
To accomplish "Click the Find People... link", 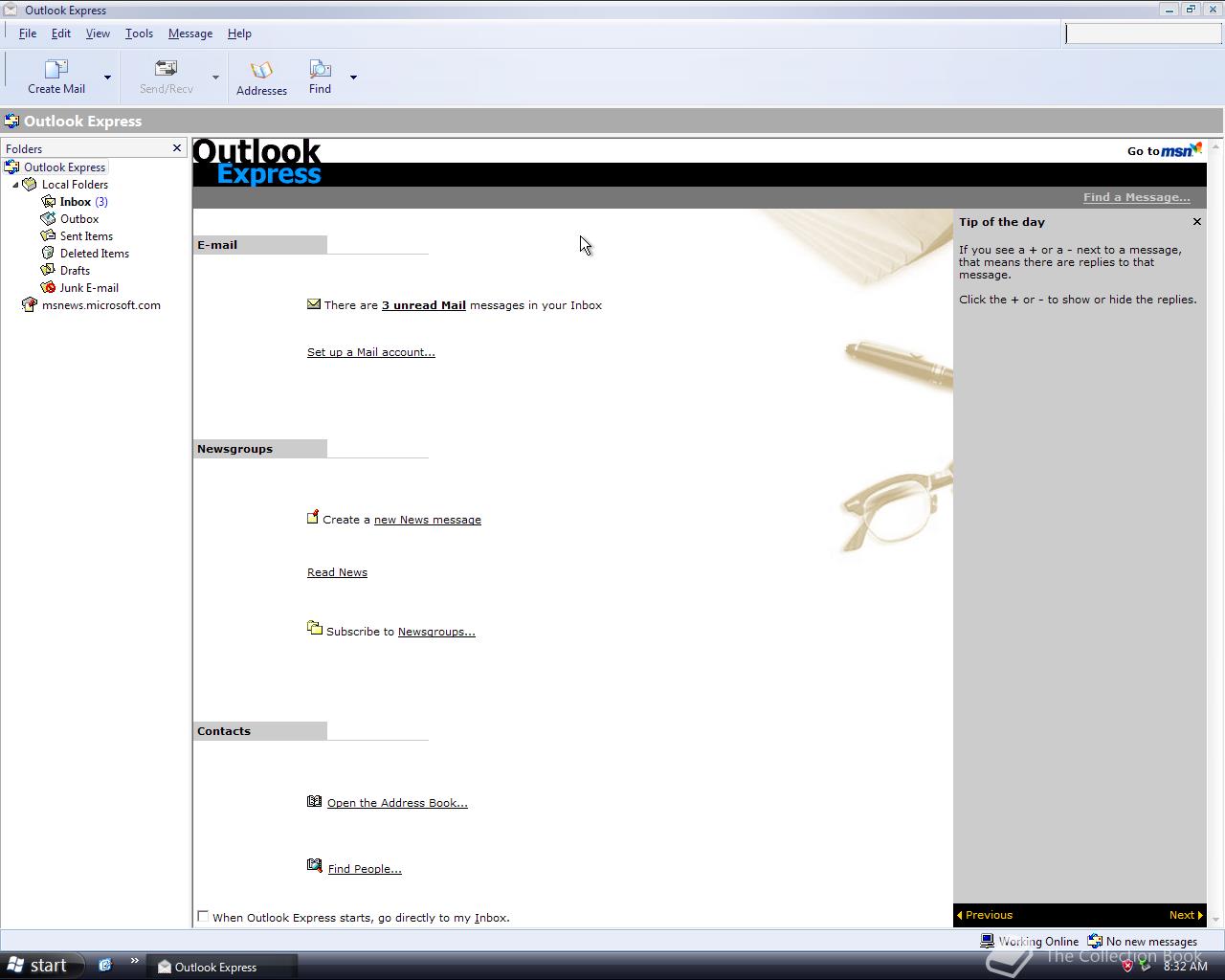I will [x=365, y=869].
